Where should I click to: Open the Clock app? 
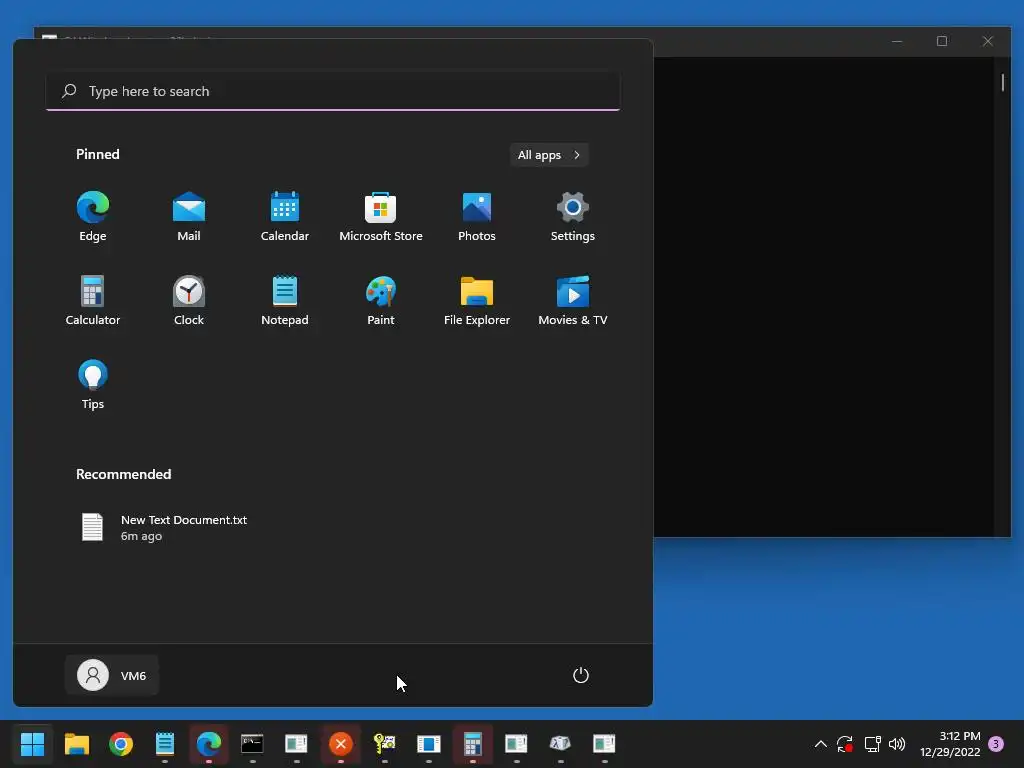point(189,300)
